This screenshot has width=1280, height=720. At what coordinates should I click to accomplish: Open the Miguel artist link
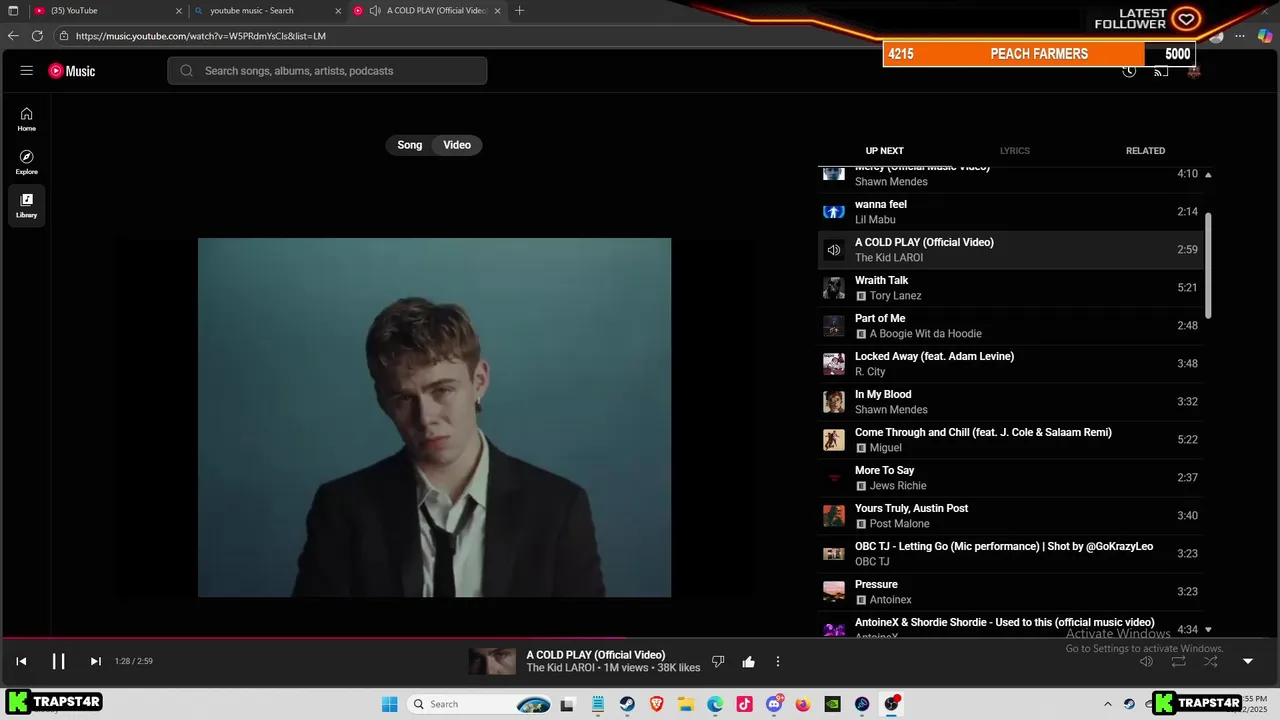point(886,448)
